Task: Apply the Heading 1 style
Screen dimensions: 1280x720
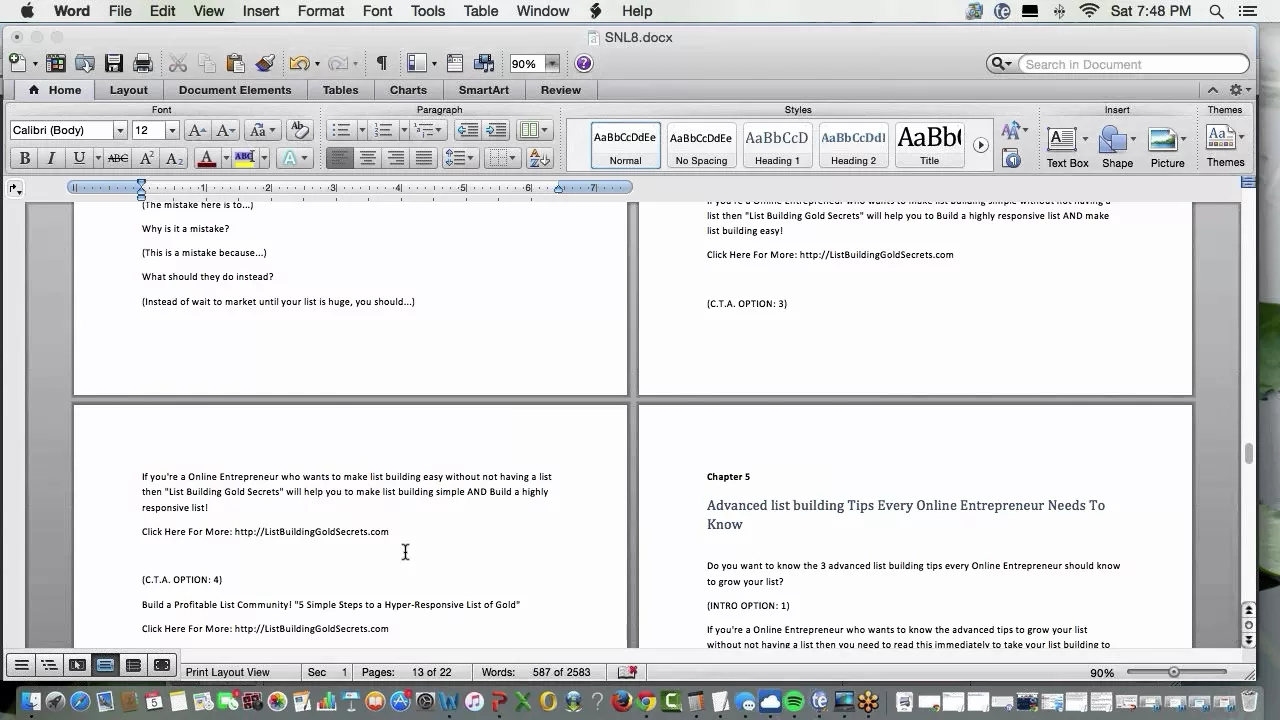Action: click(x=777, y=145)
